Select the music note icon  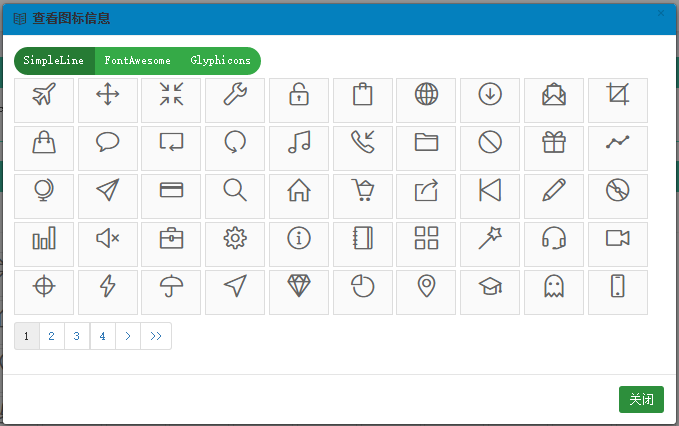pyautogui.click(x=299, y=143)
